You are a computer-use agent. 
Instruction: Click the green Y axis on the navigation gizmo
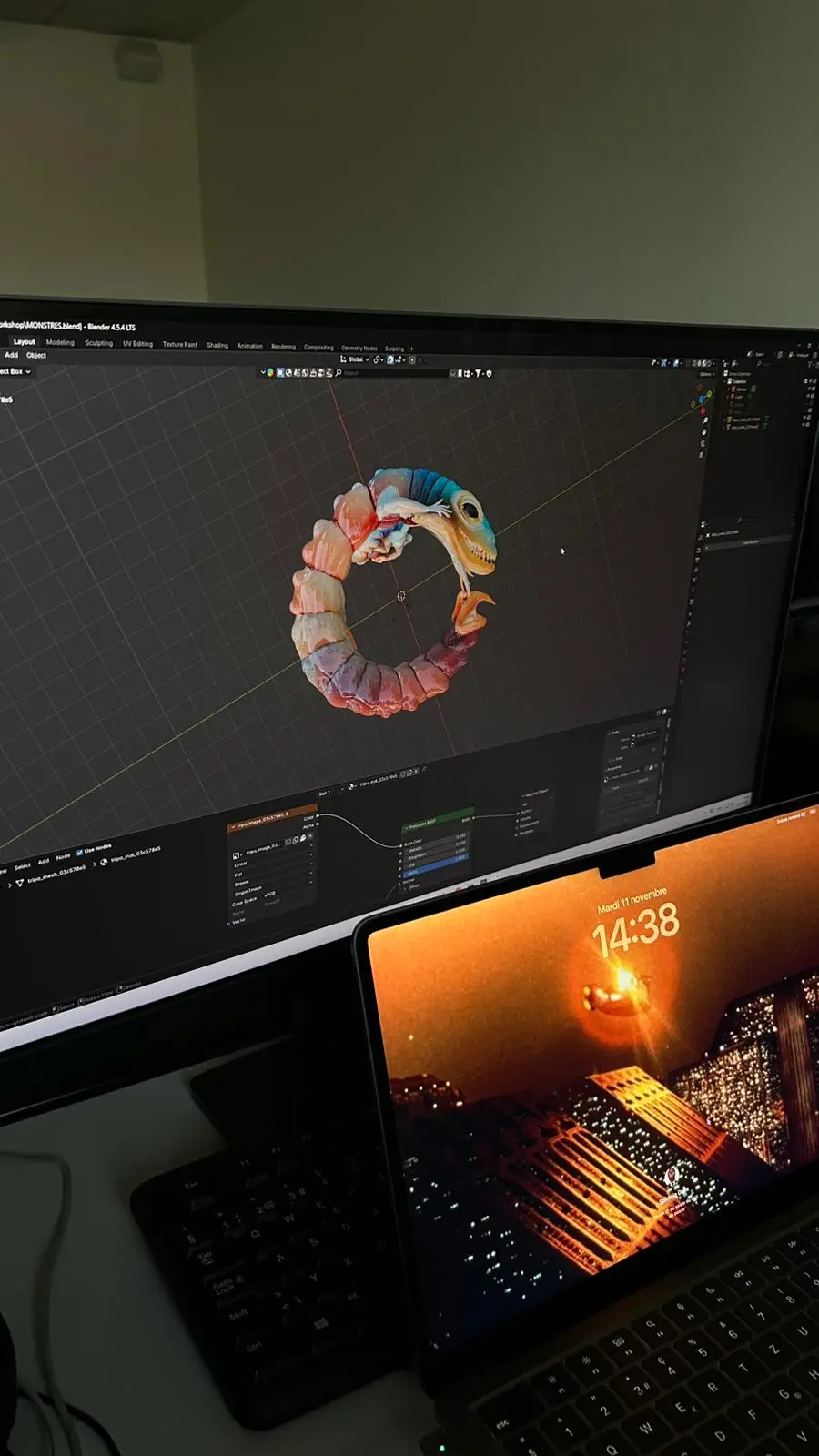[710, 394]
